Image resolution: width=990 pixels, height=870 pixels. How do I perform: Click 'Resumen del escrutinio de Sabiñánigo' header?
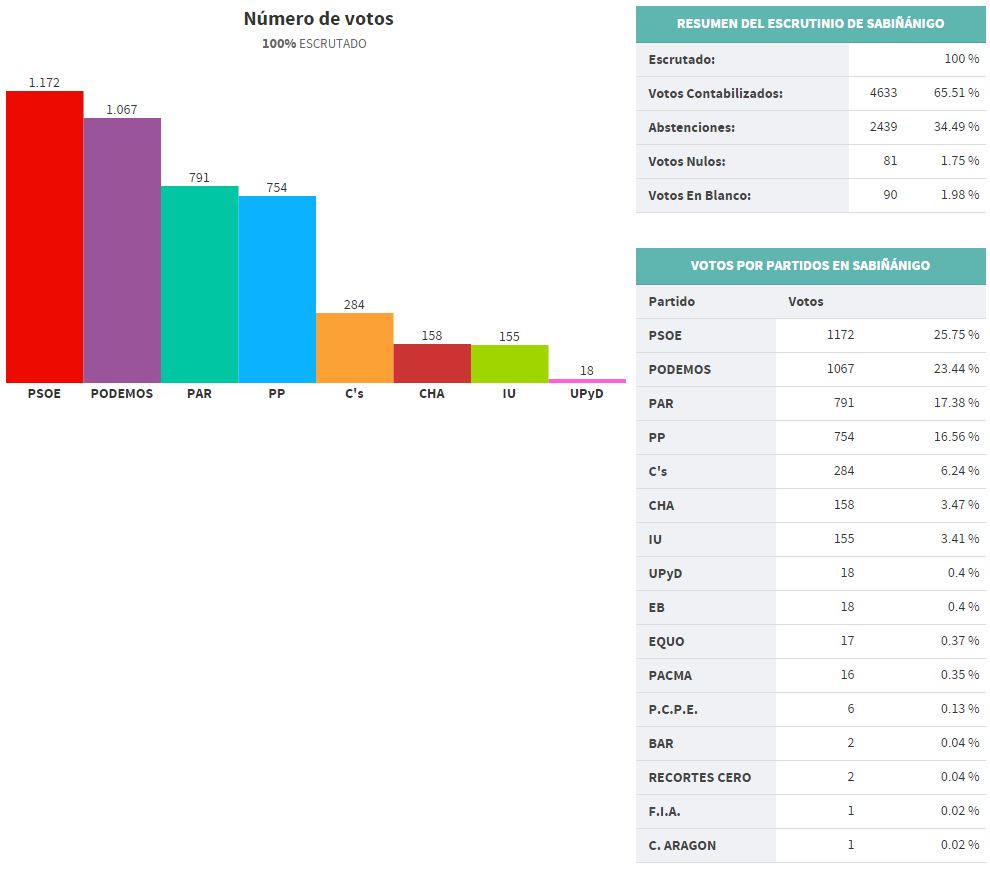810,24
